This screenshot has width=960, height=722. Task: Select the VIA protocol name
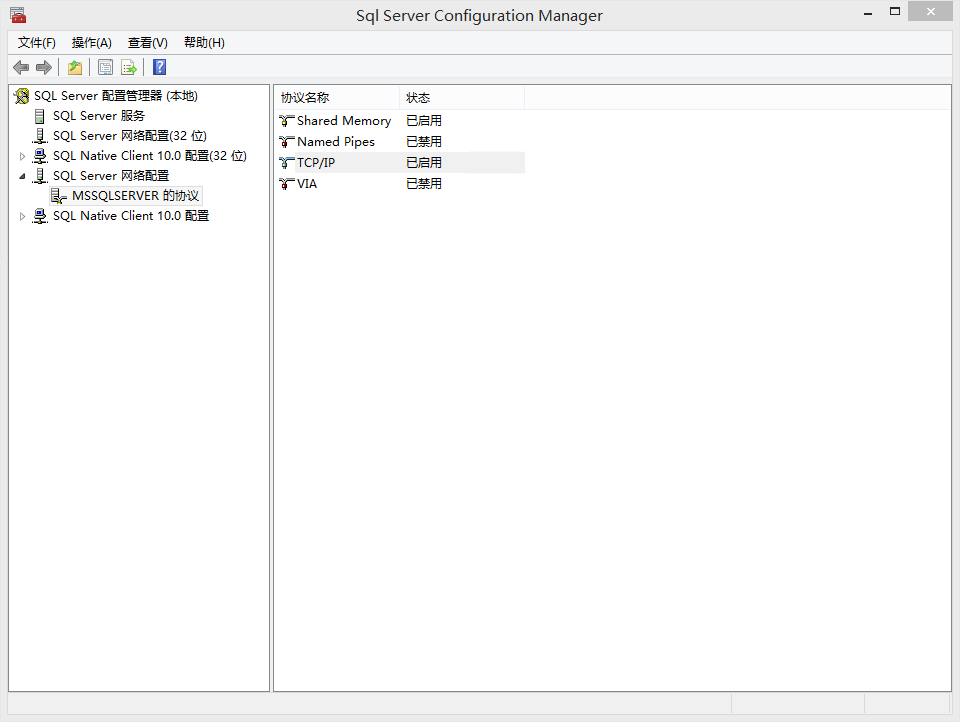pos(307,183)
